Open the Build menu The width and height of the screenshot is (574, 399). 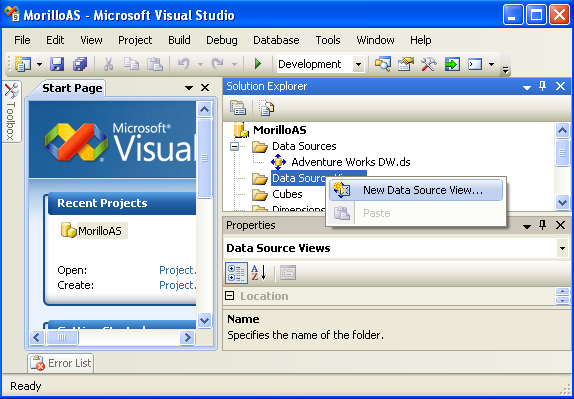click(179, 40)
